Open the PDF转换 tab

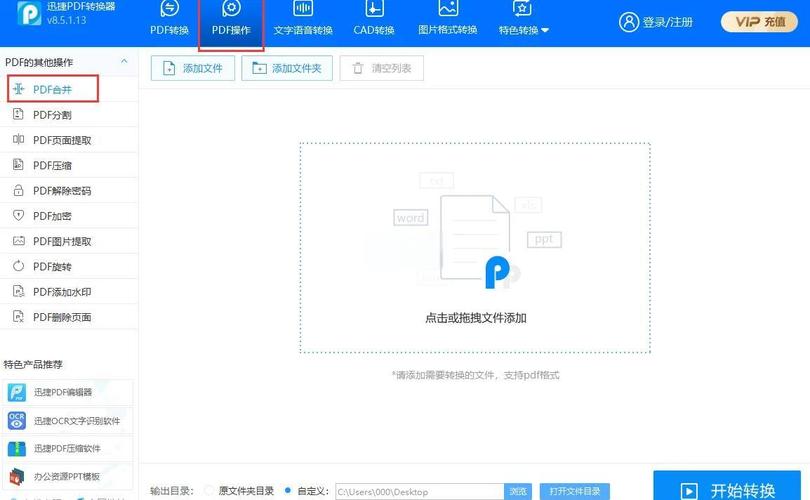[169, 18]
